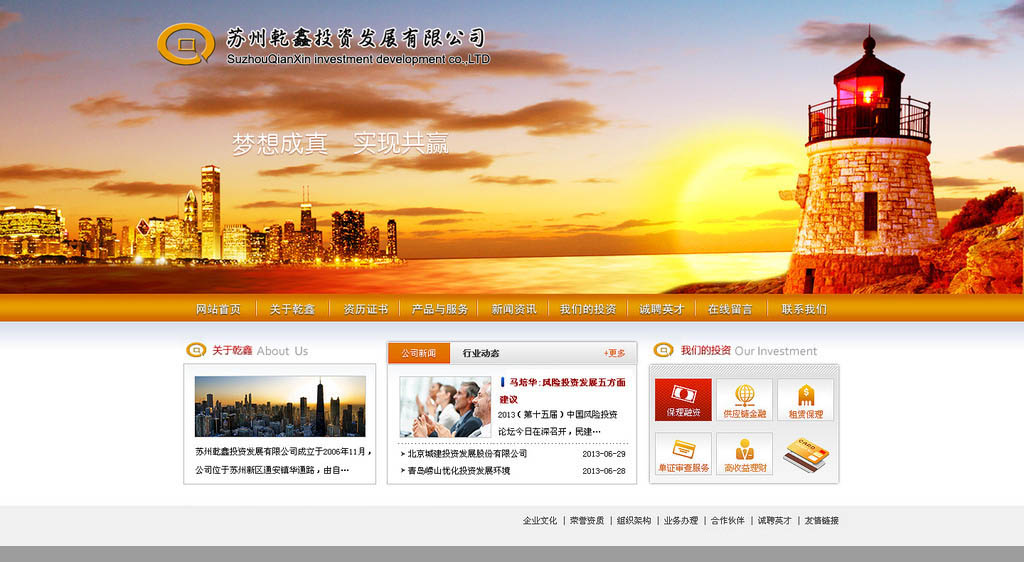Viewport: 1024px width, 562px height.
Task: Open the 保理融资 investment tile
Action: click(x=683, y=399)
